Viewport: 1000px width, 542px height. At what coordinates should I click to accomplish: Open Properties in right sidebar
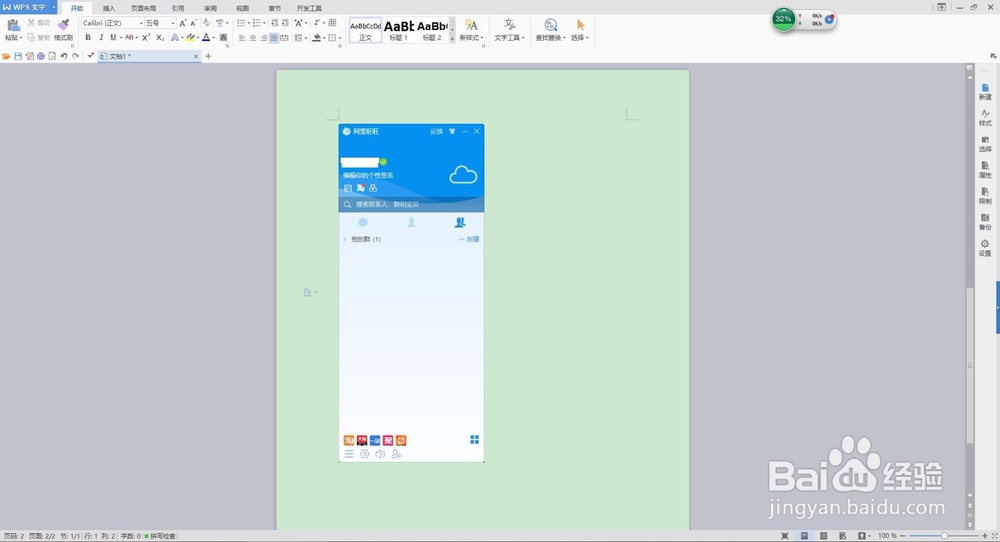point(985,170)
